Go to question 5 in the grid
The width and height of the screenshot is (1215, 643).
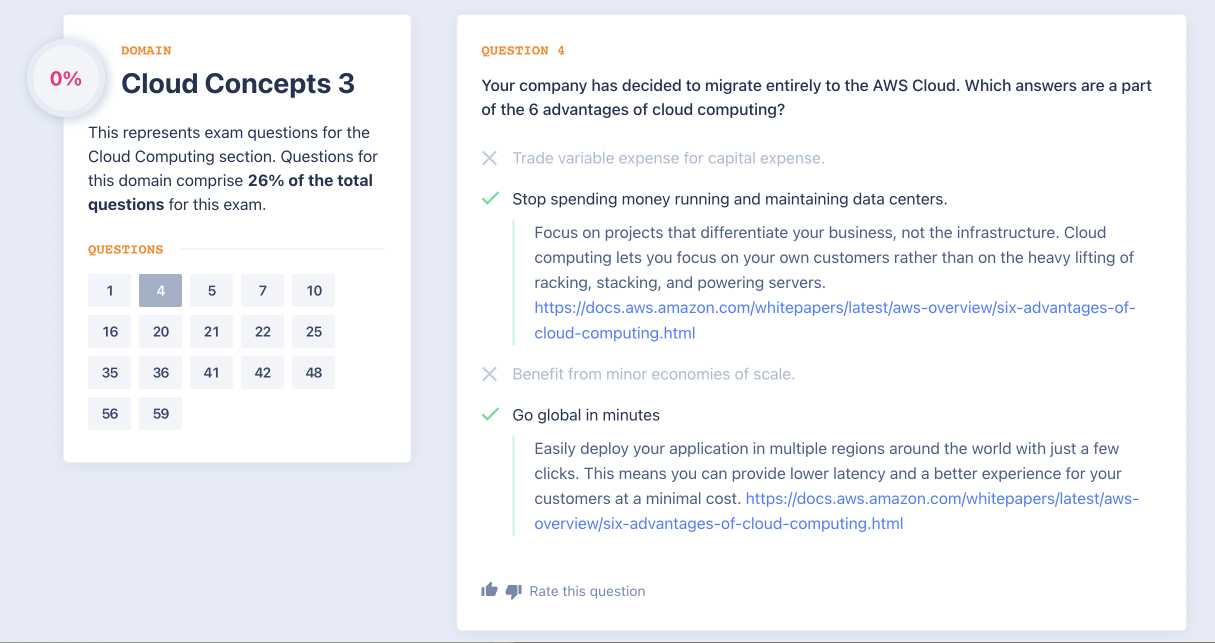pyautogui.click(x=212, y=291)
